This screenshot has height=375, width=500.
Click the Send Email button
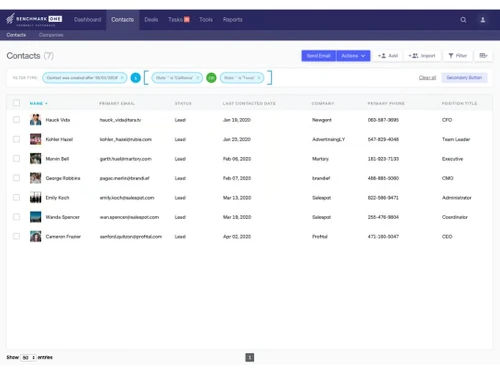coord(319,56)
